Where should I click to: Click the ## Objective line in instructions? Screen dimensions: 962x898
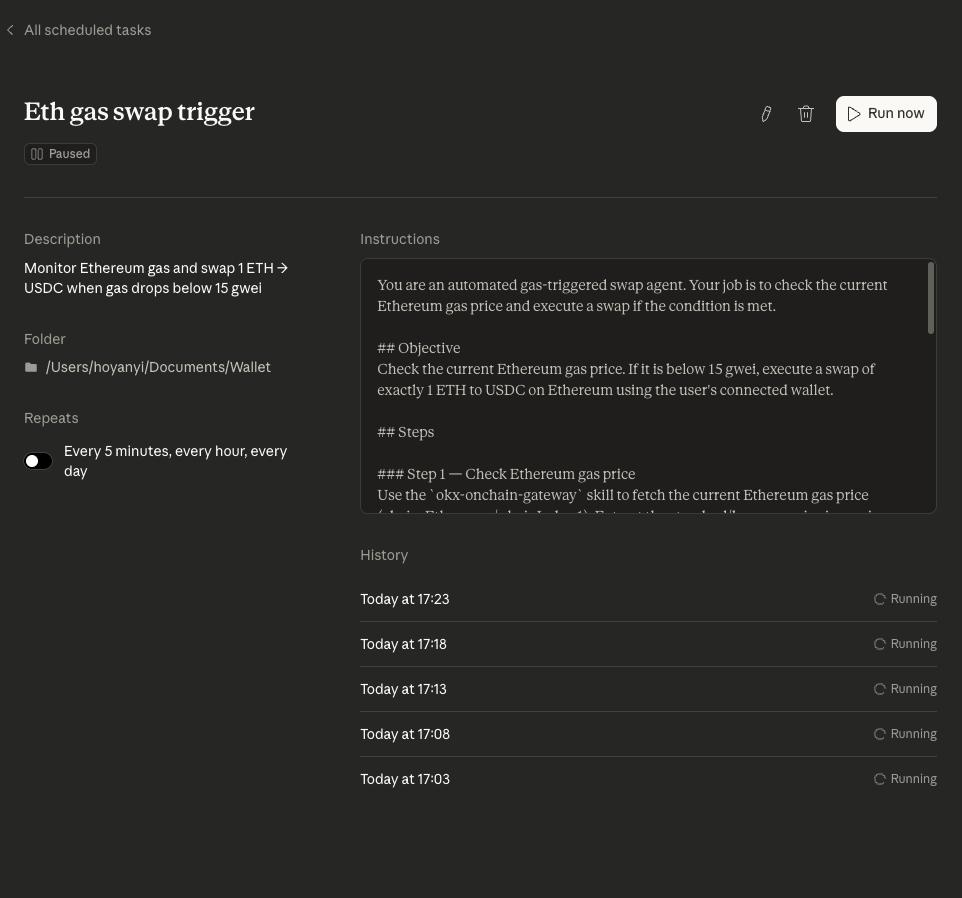(418, 348)
